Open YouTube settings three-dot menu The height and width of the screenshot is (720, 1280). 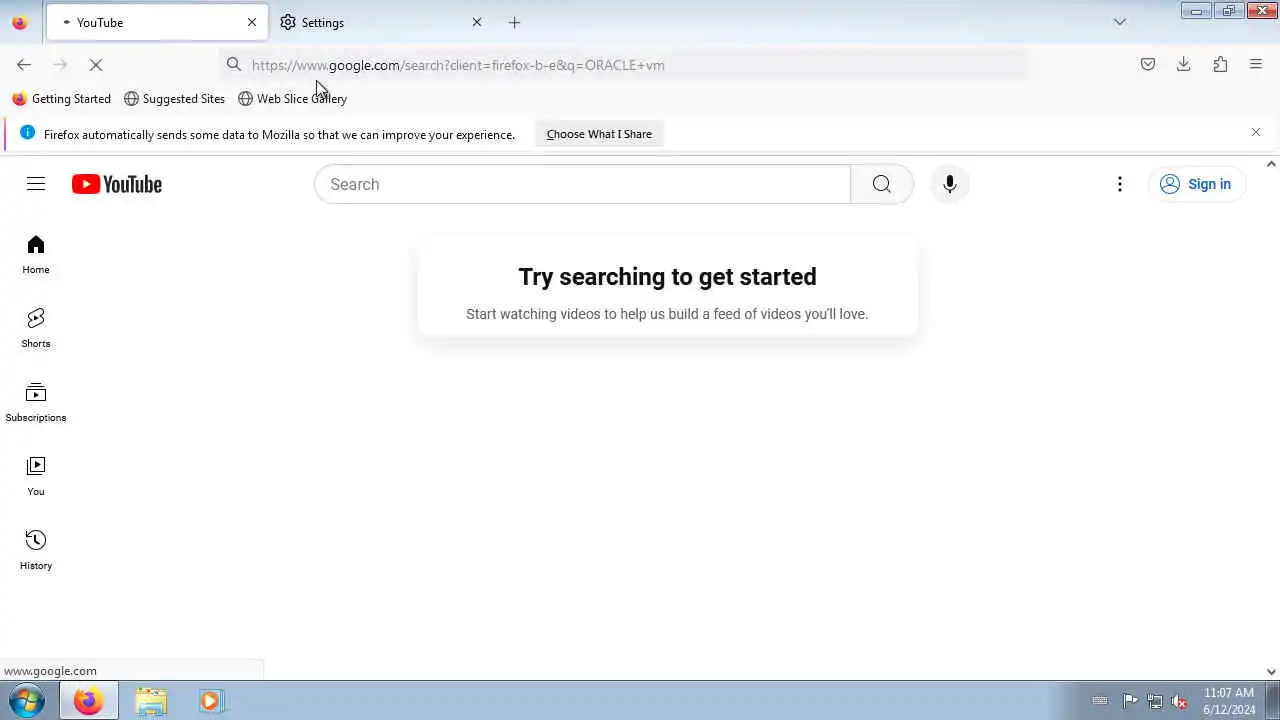[1120, 184]
